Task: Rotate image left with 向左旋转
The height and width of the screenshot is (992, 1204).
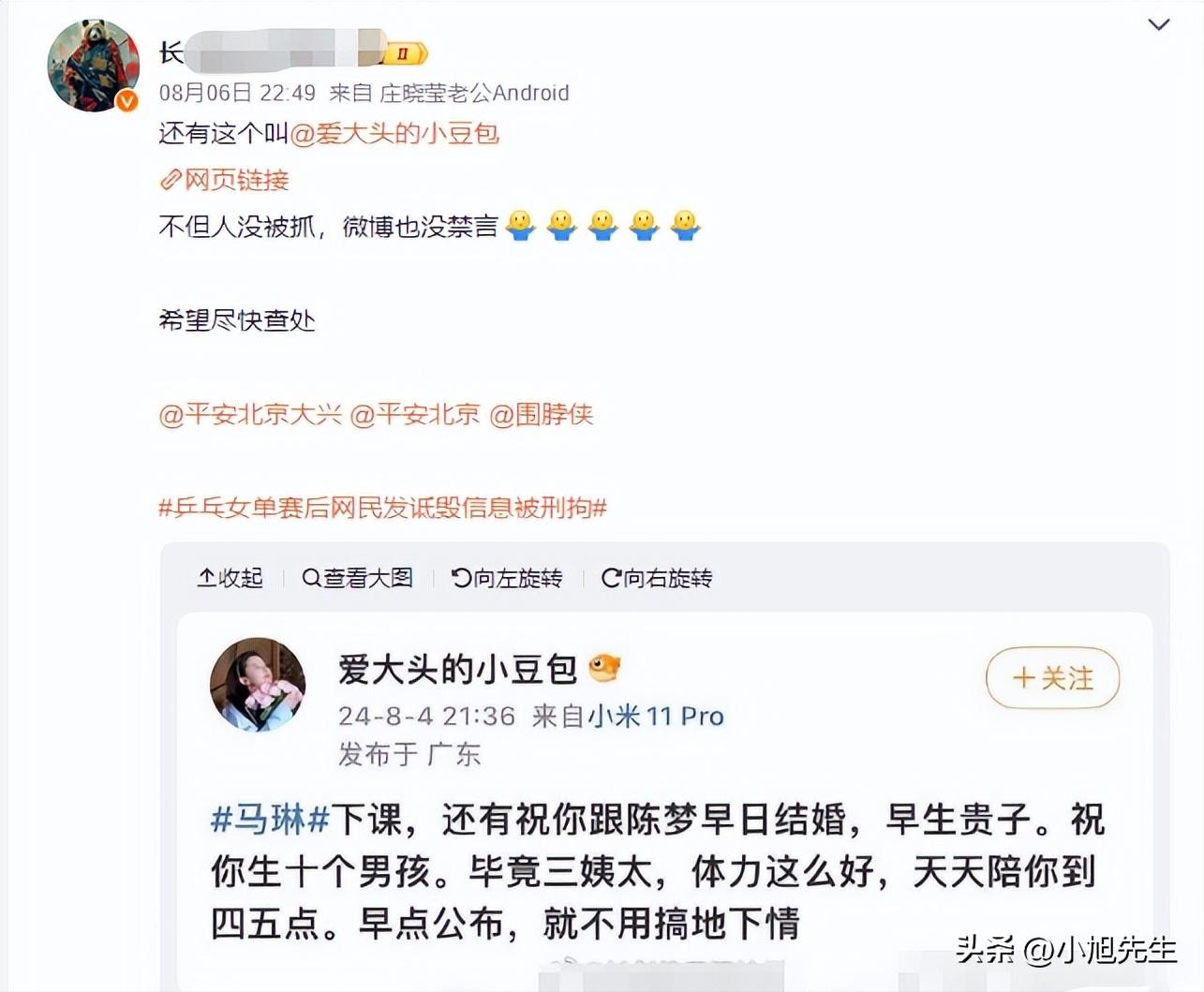Action: (507, 578)
